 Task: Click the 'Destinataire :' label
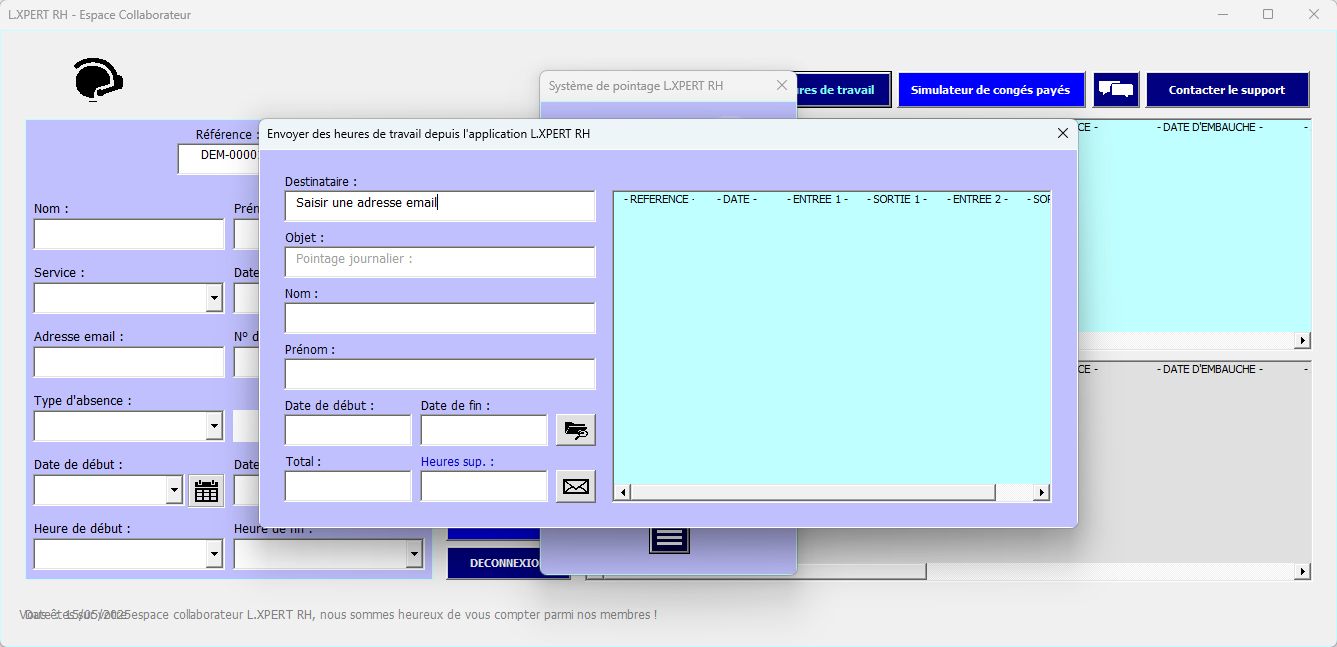click(x=321, y=182)
